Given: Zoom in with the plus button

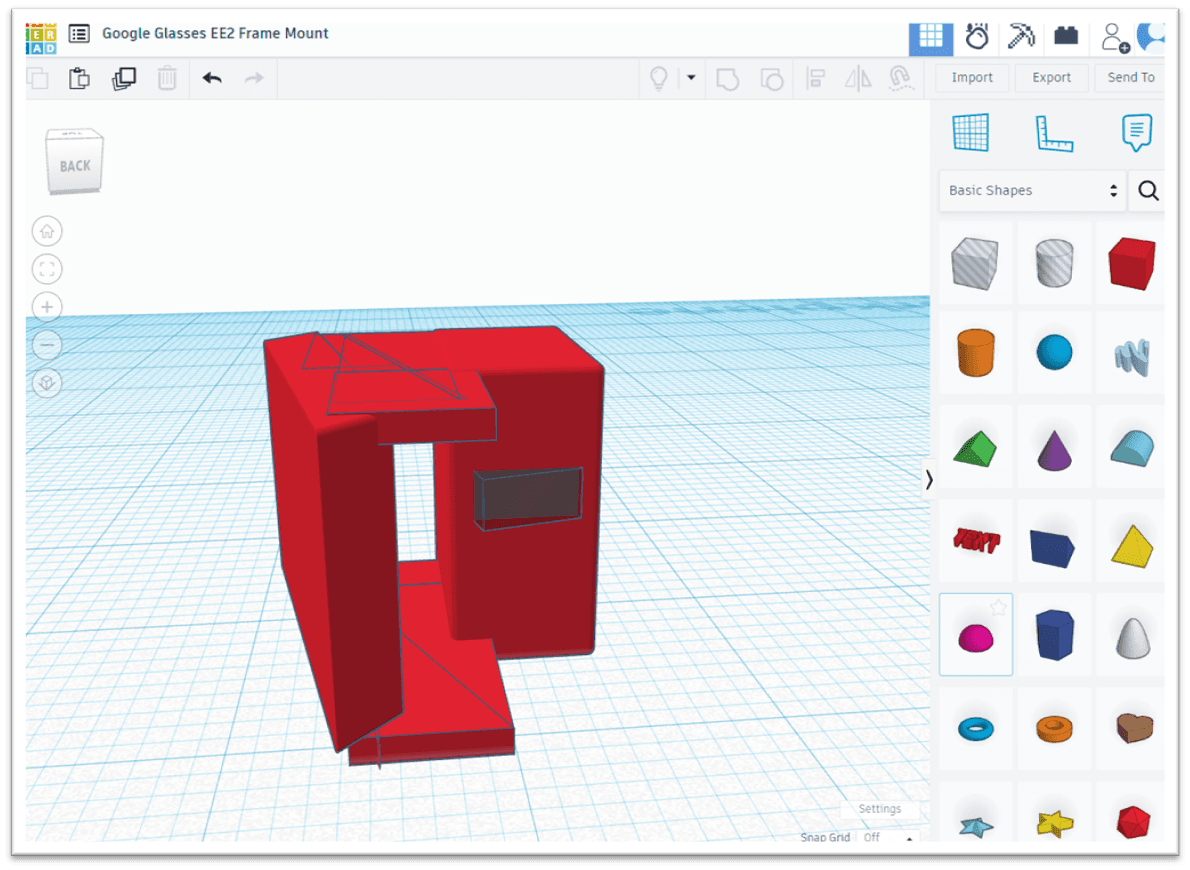Looking at the screenshot, I should point(47,307).
